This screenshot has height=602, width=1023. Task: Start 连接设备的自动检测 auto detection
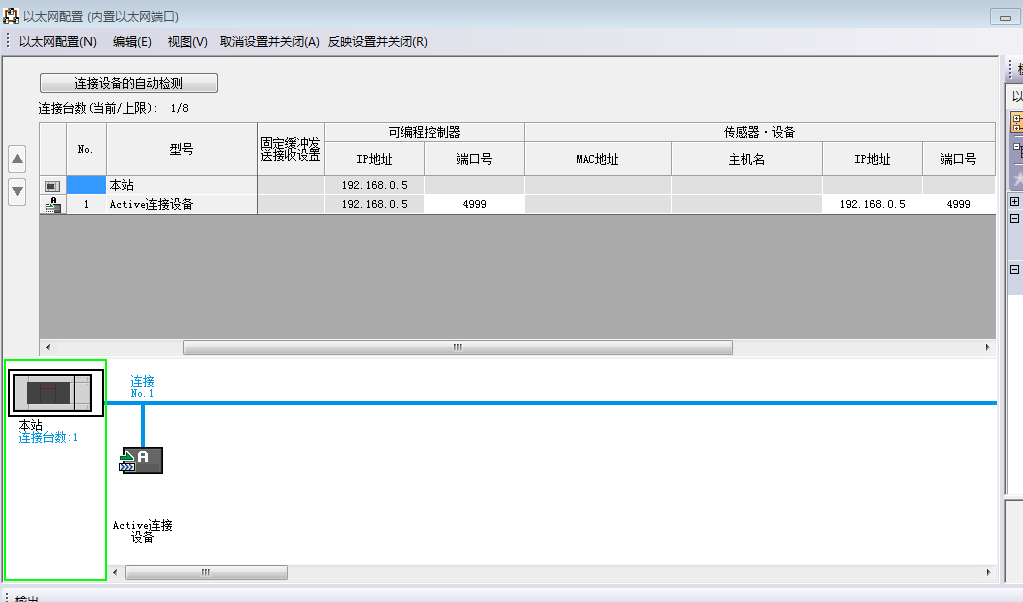[x=128, y=83]
